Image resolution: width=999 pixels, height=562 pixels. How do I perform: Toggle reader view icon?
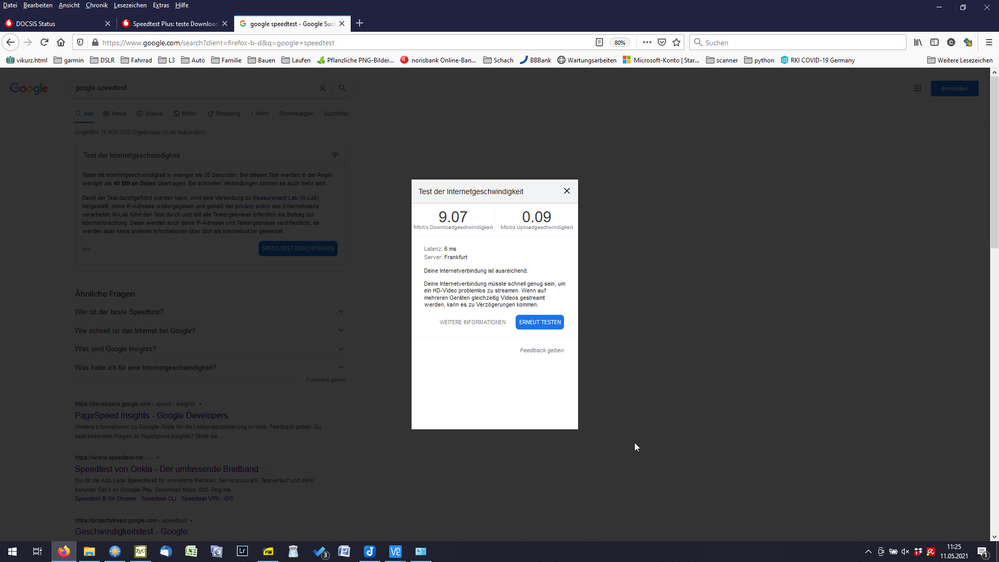tap(600, 43)
